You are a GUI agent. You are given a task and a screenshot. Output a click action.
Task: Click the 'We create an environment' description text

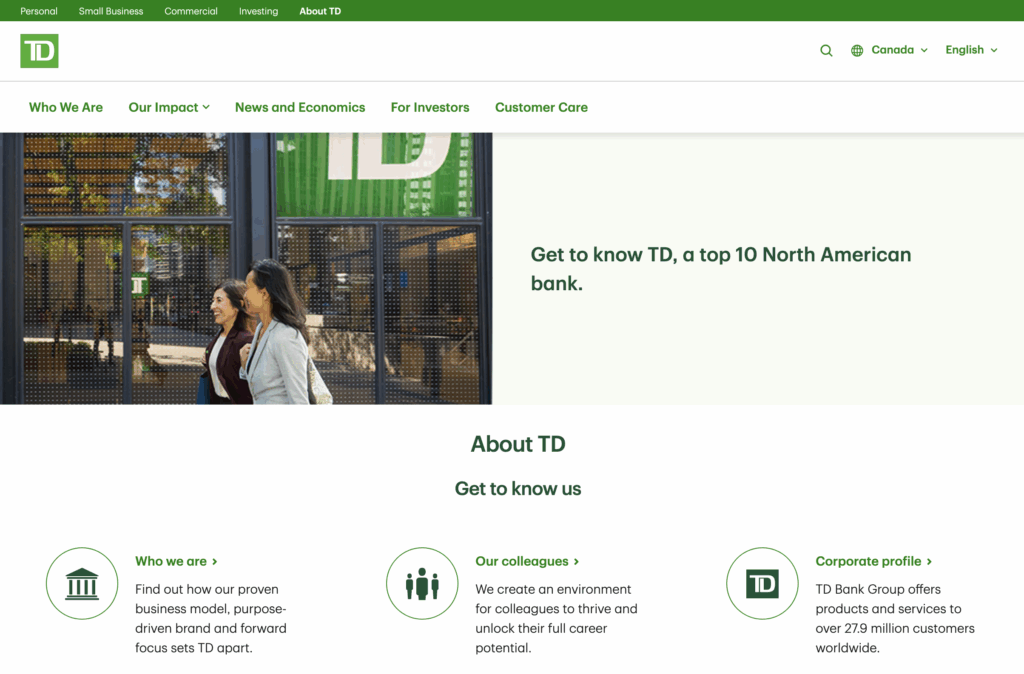(x=556, y=618)
